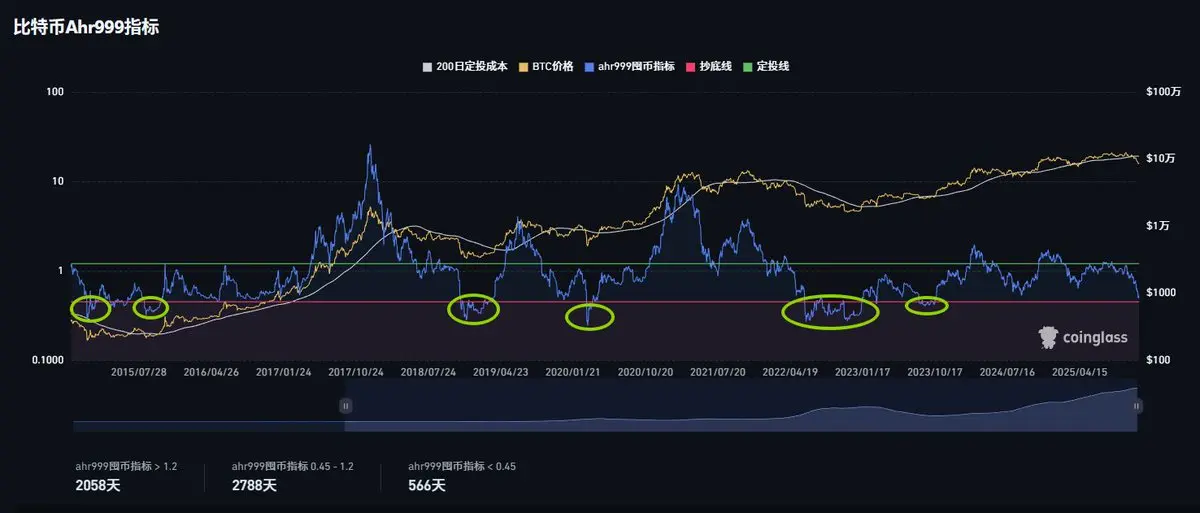Click the right-axis label $1000
The image size is (1200, 513).
coord(1160,293)
